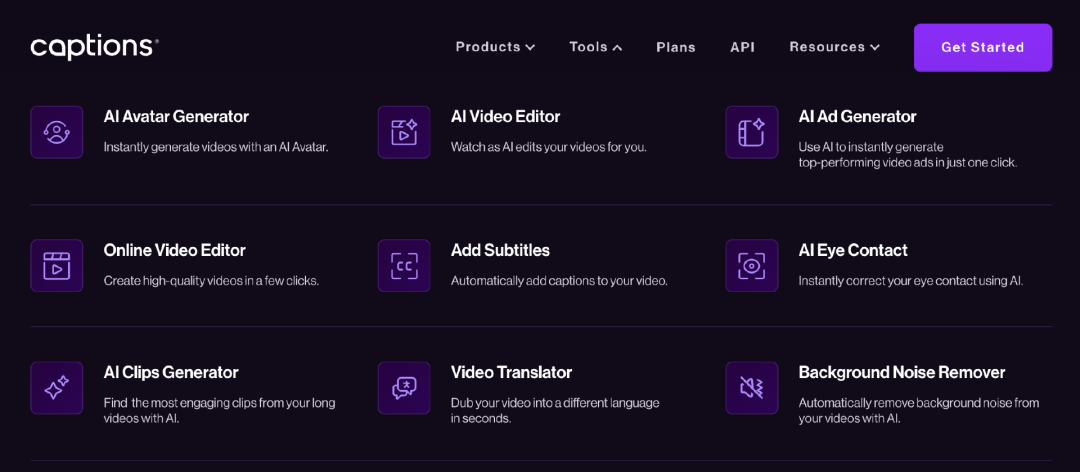Open the API menu item

pos(742,47)
